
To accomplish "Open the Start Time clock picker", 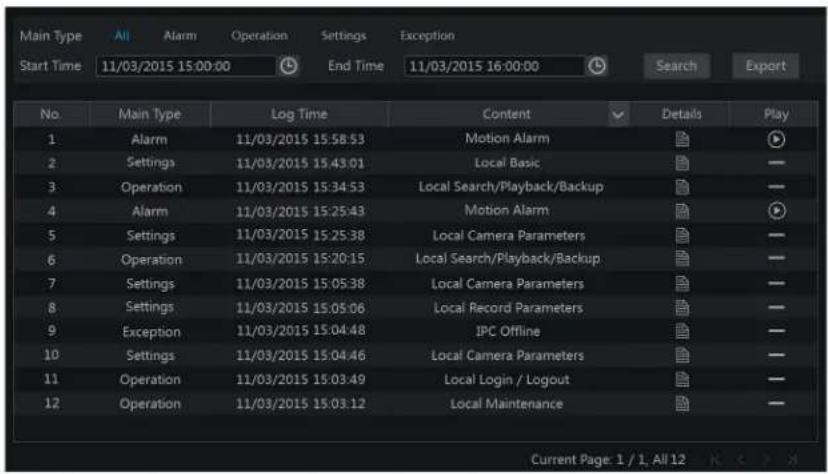I will [x=288, y=66].
